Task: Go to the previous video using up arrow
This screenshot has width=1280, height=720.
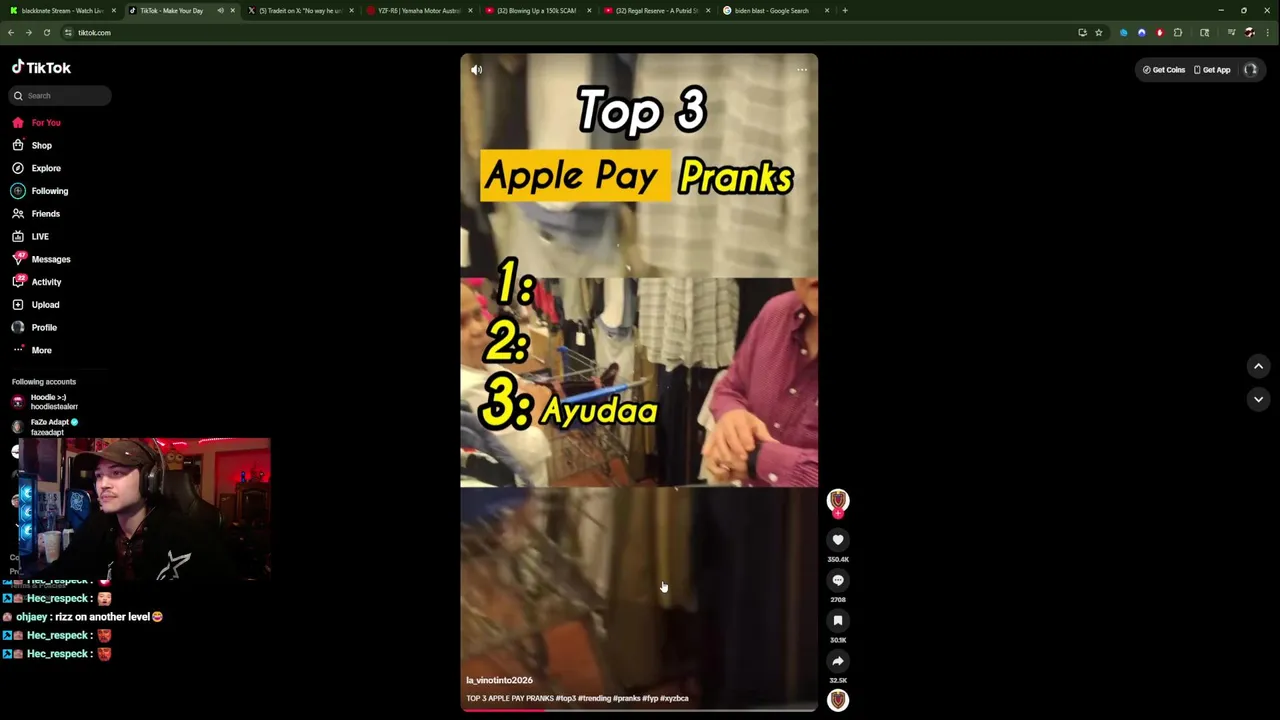Action: tap(1258, 366)
